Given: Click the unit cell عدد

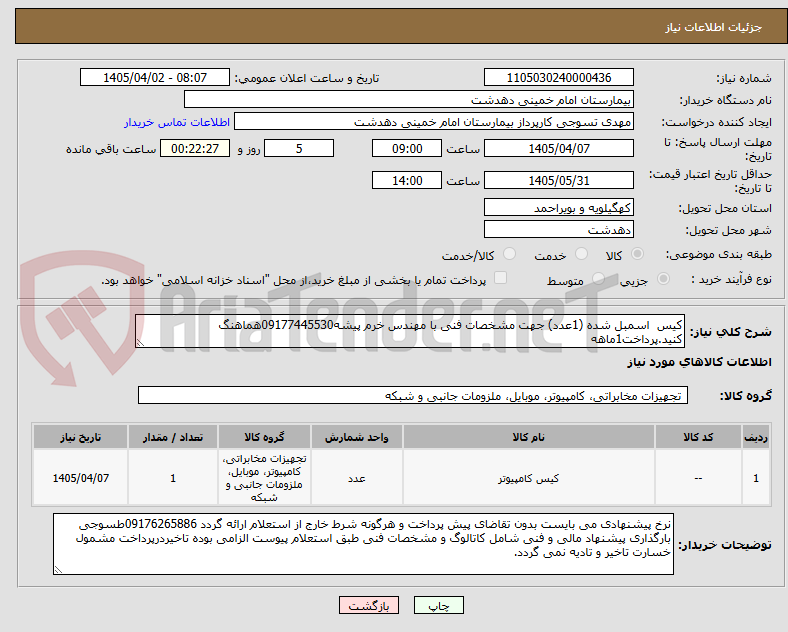Looking at the screenshot, I should point(356,478).
